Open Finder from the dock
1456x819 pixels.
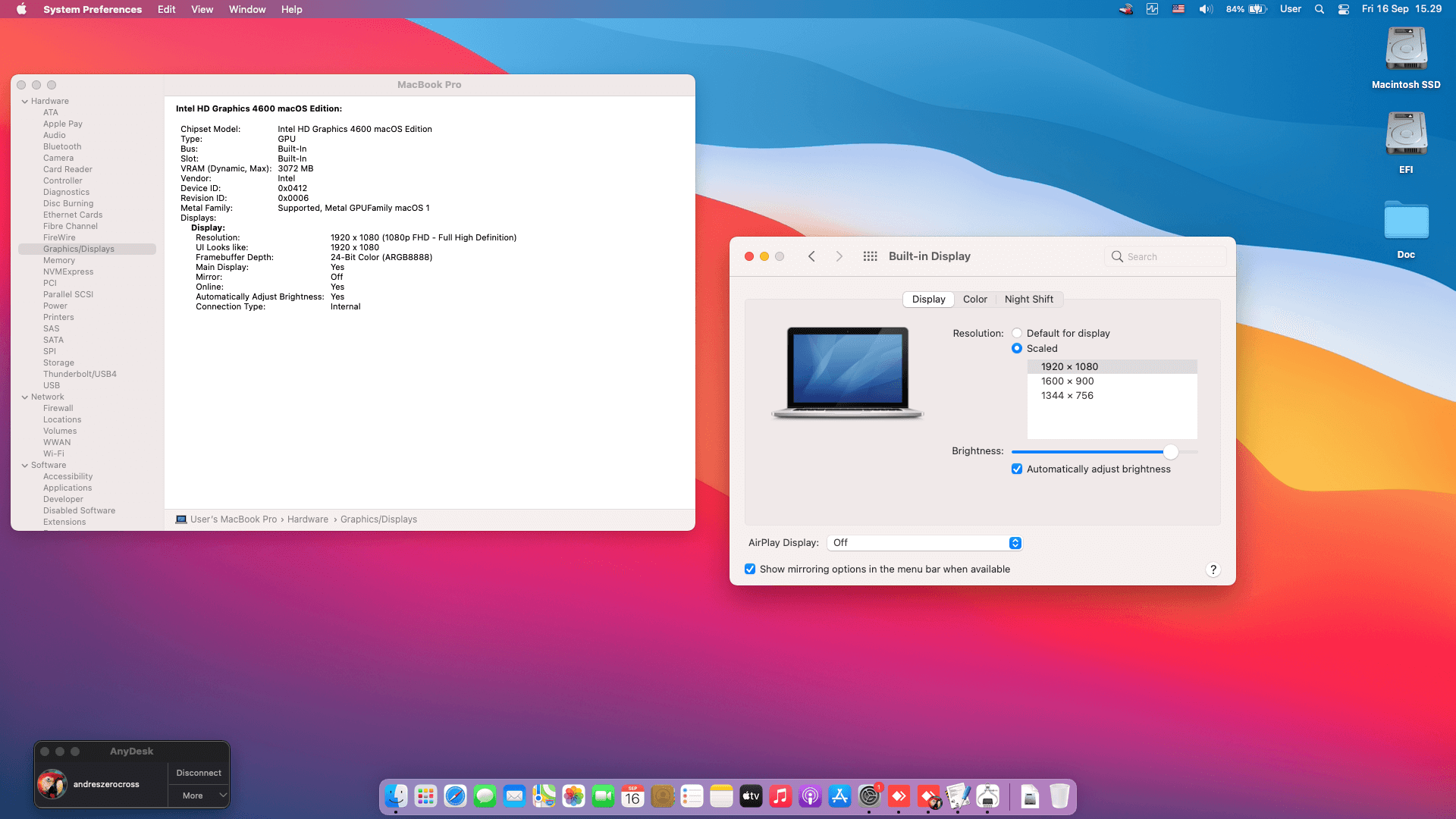point(396,796)
